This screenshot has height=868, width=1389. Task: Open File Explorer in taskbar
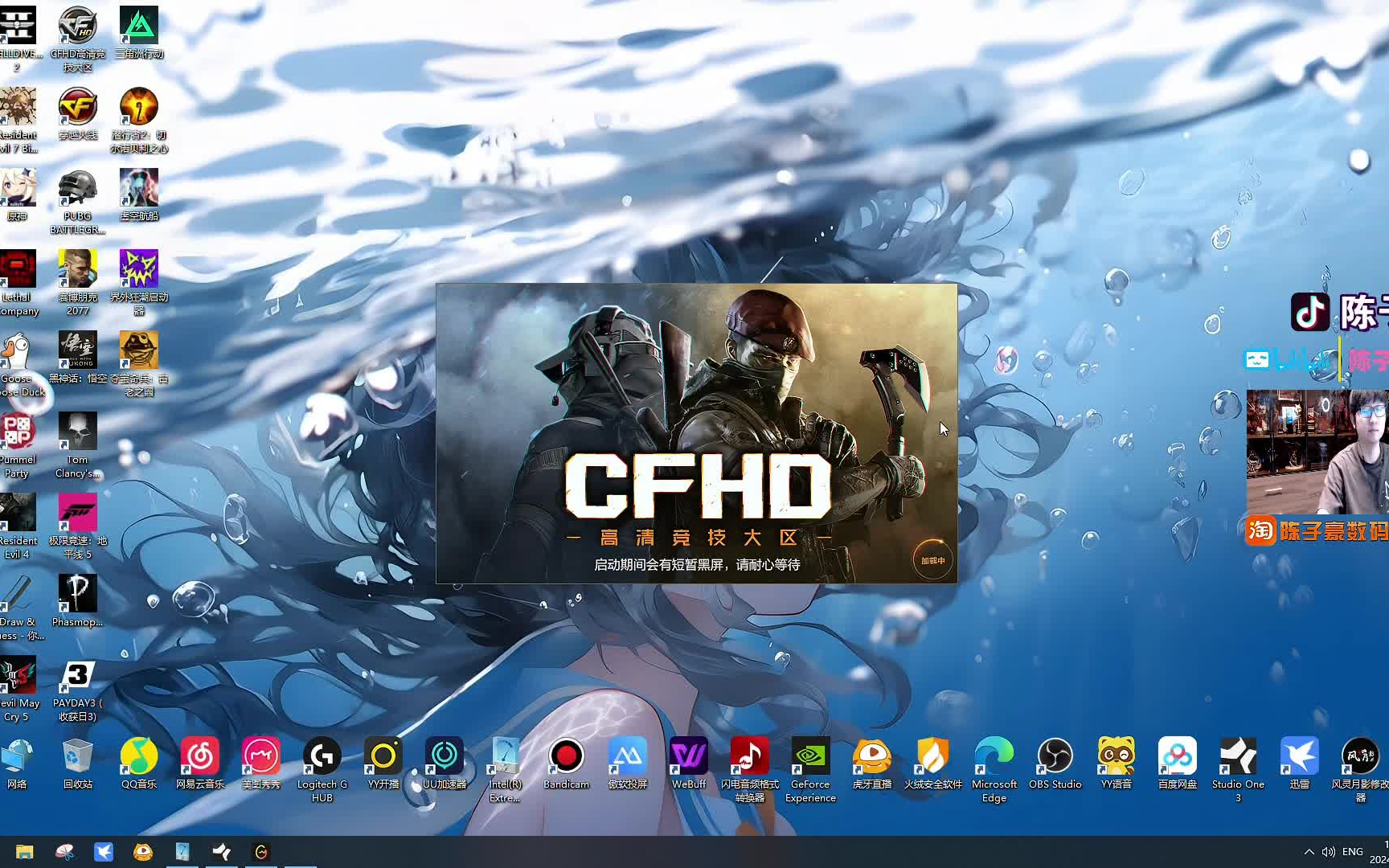tap(24, 852)
